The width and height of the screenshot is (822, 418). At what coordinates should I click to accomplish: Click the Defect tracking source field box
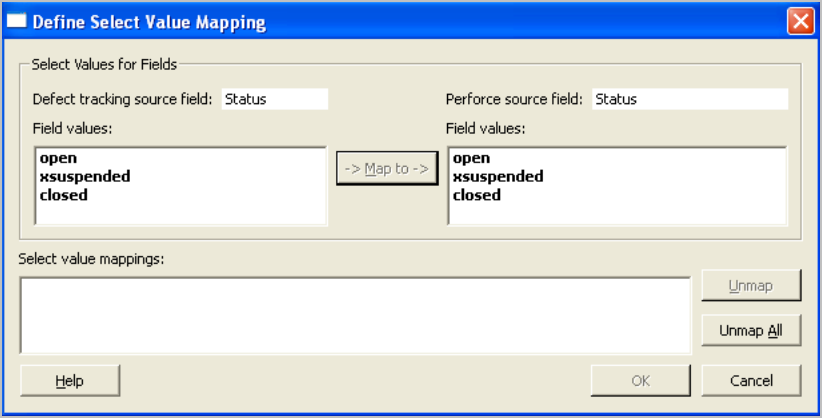click(274, 99)
